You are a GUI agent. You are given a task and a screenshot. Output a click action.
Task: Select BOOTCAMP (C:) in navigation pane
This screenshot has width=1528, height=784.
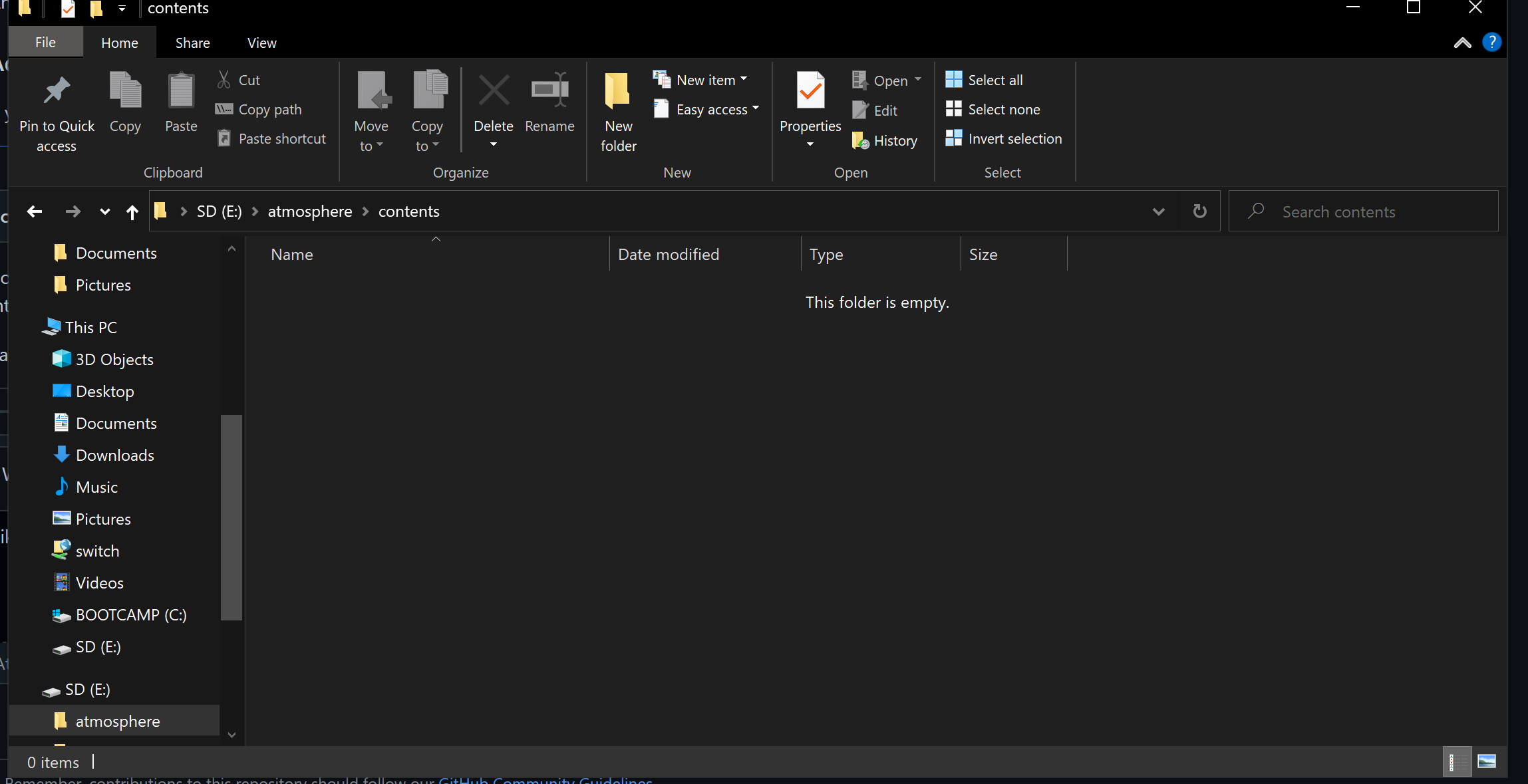point(130,615)
